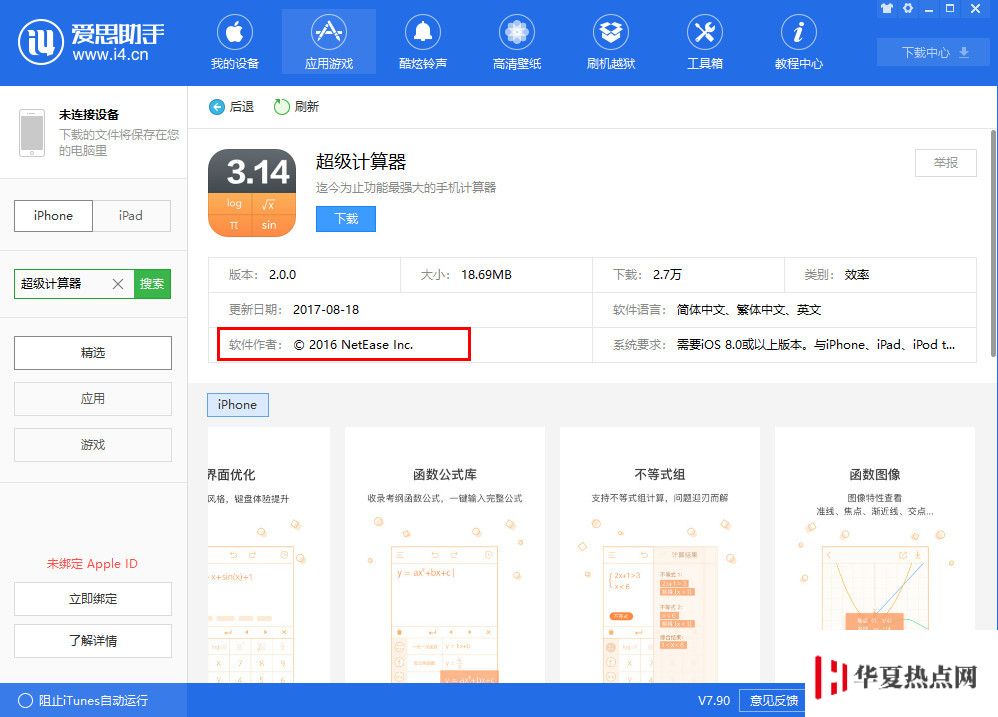This screenshot has height=717, width=998.
Task: Open 应用游戏 (Apps & Games) section
Action: click(x=329, y=42)
